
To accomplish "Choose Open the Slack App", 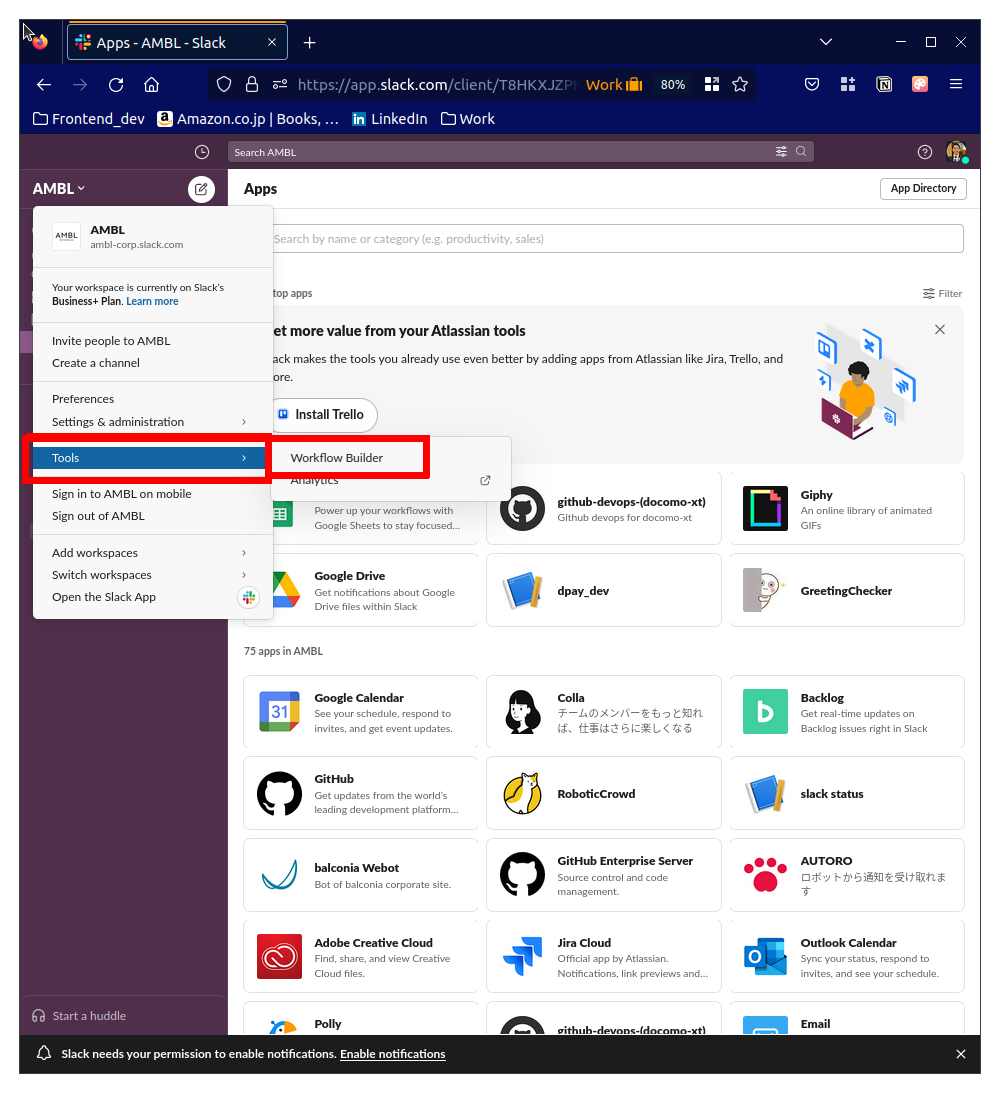I will click(104, 597).
